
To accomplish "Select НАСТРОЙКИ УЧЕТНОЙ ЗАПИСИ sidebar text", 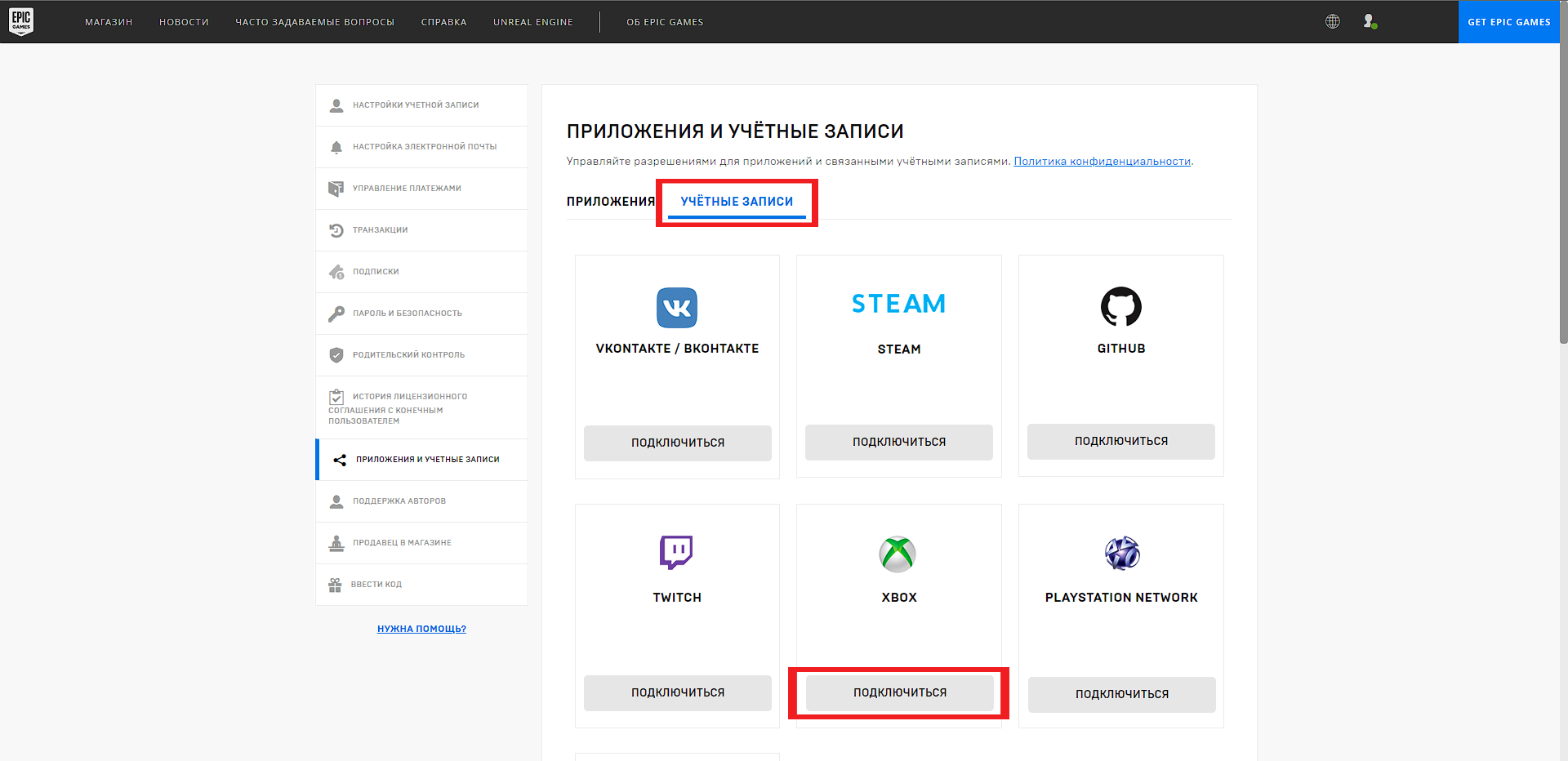I will pyautogui.click(x=416, y=105).
